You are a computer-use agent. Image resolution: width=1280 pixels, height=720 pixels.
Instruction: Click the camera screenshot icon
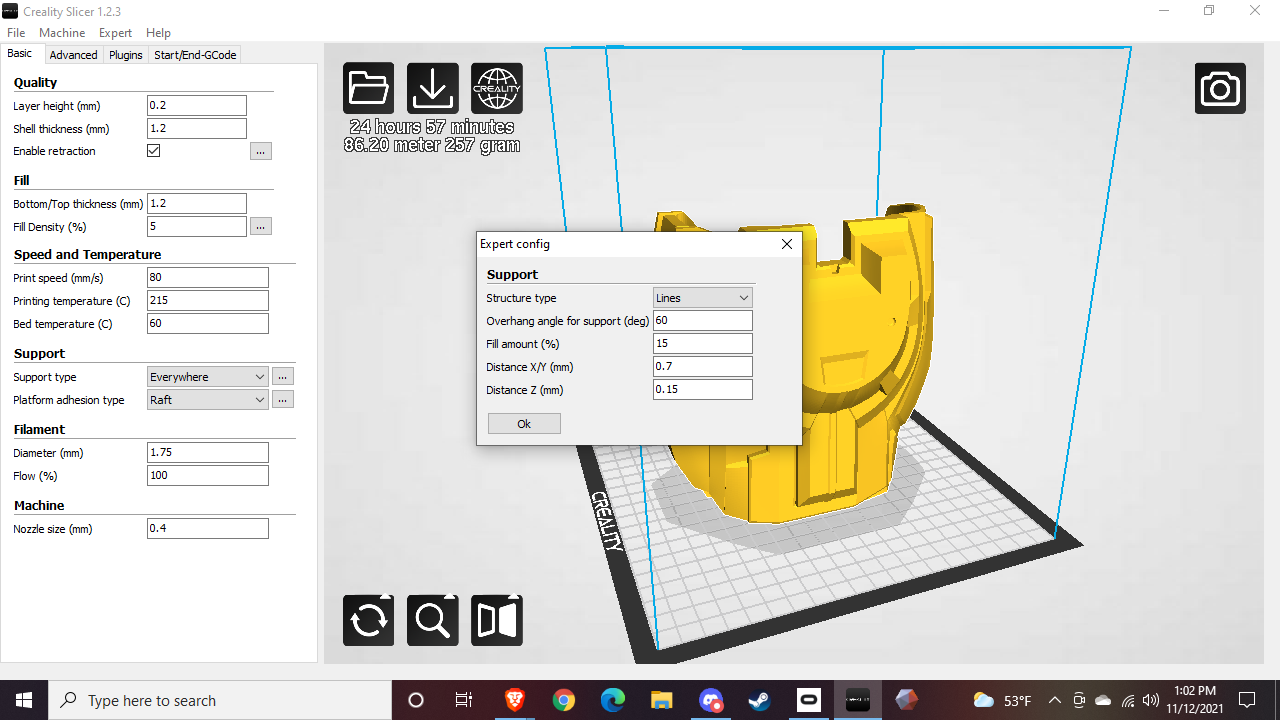pos(1220,88)
